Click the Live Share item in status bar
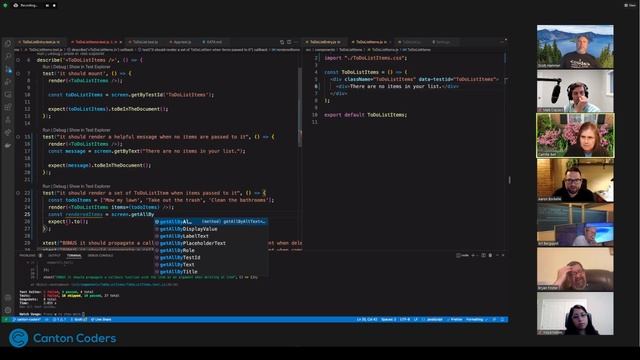Viewport: 640px width, 360px height. [101, 320]
